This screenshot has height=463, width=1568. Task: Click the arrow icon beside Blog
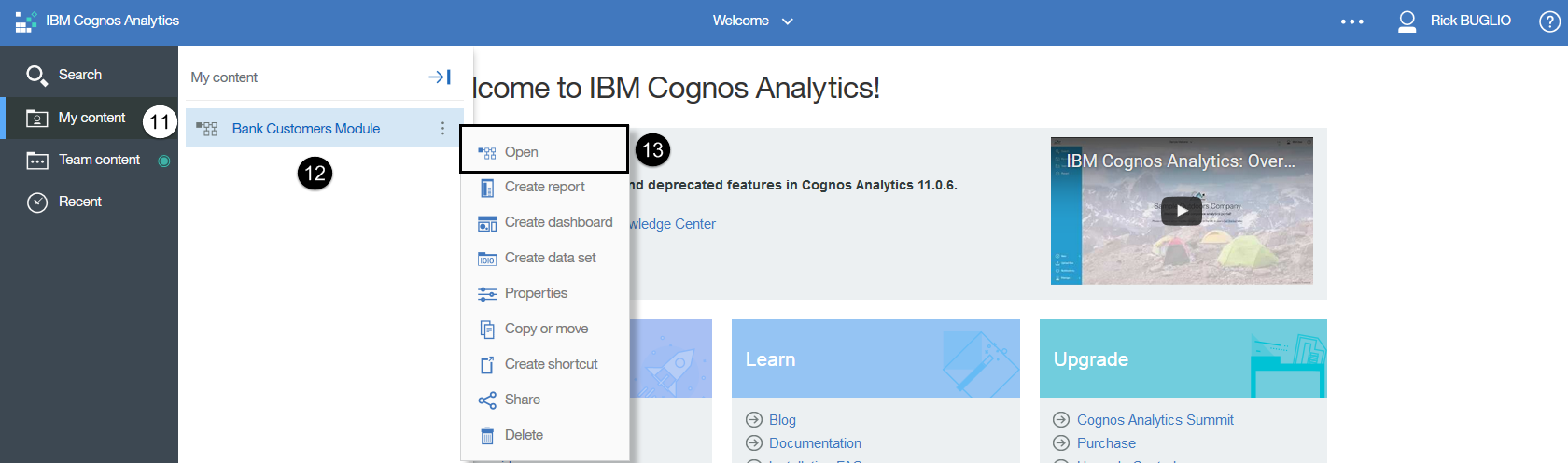pos(754,420)
